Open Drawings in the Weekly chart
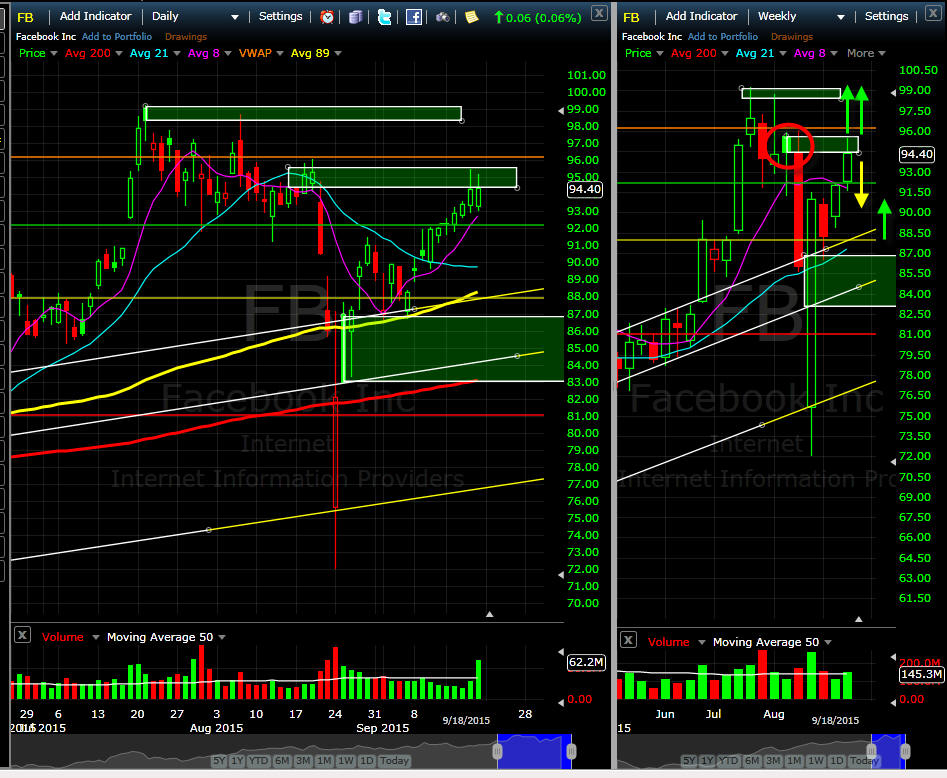947x778 pixels. [x=792, y=37]
